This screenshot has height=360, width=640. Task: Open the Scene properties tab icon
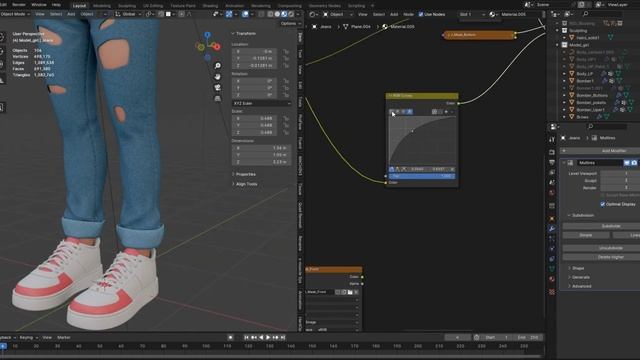click(x=552, y=182)
